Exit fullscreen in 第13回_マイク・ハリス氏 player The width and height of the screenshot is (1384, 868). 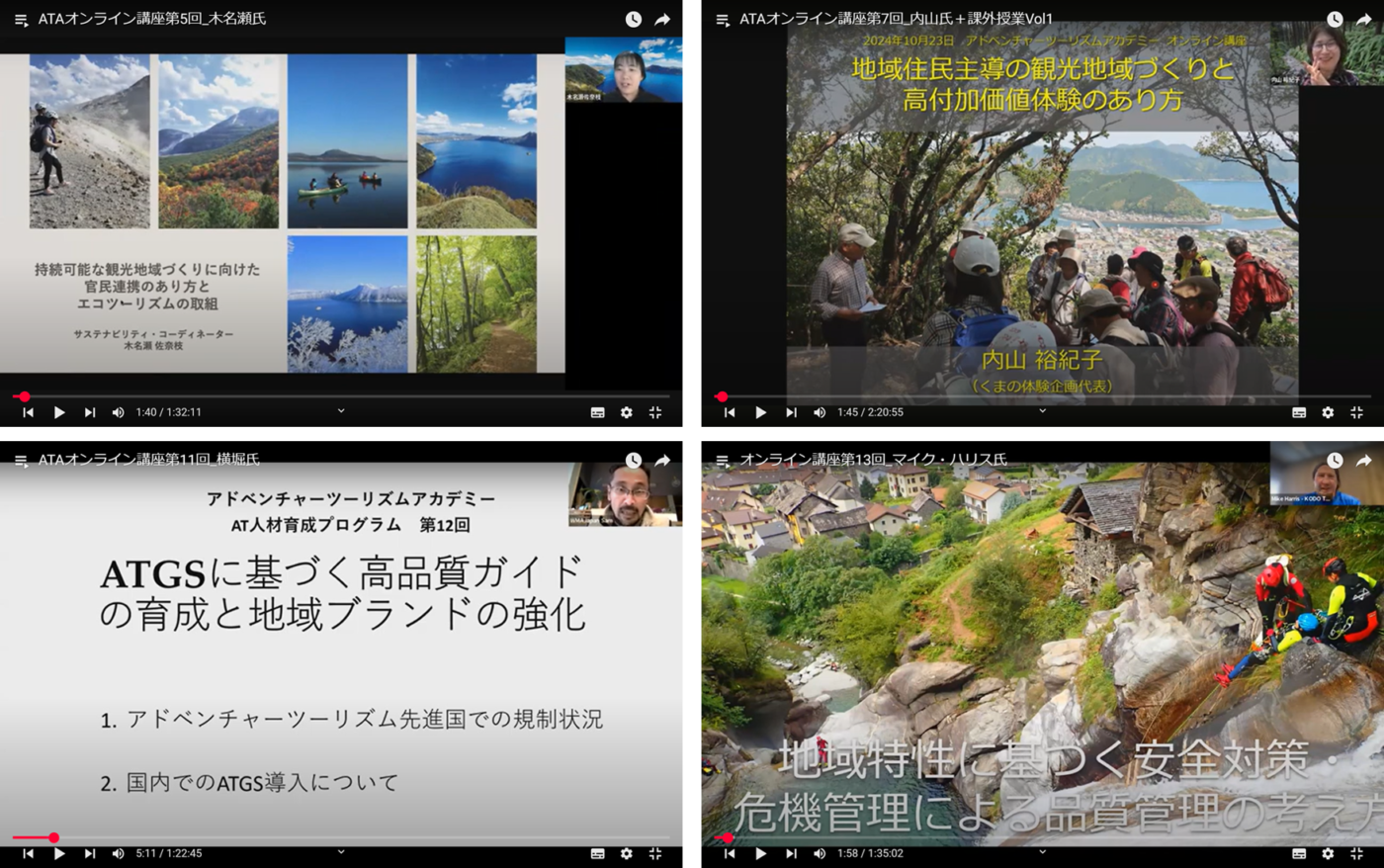click(x=1356, y=853)
